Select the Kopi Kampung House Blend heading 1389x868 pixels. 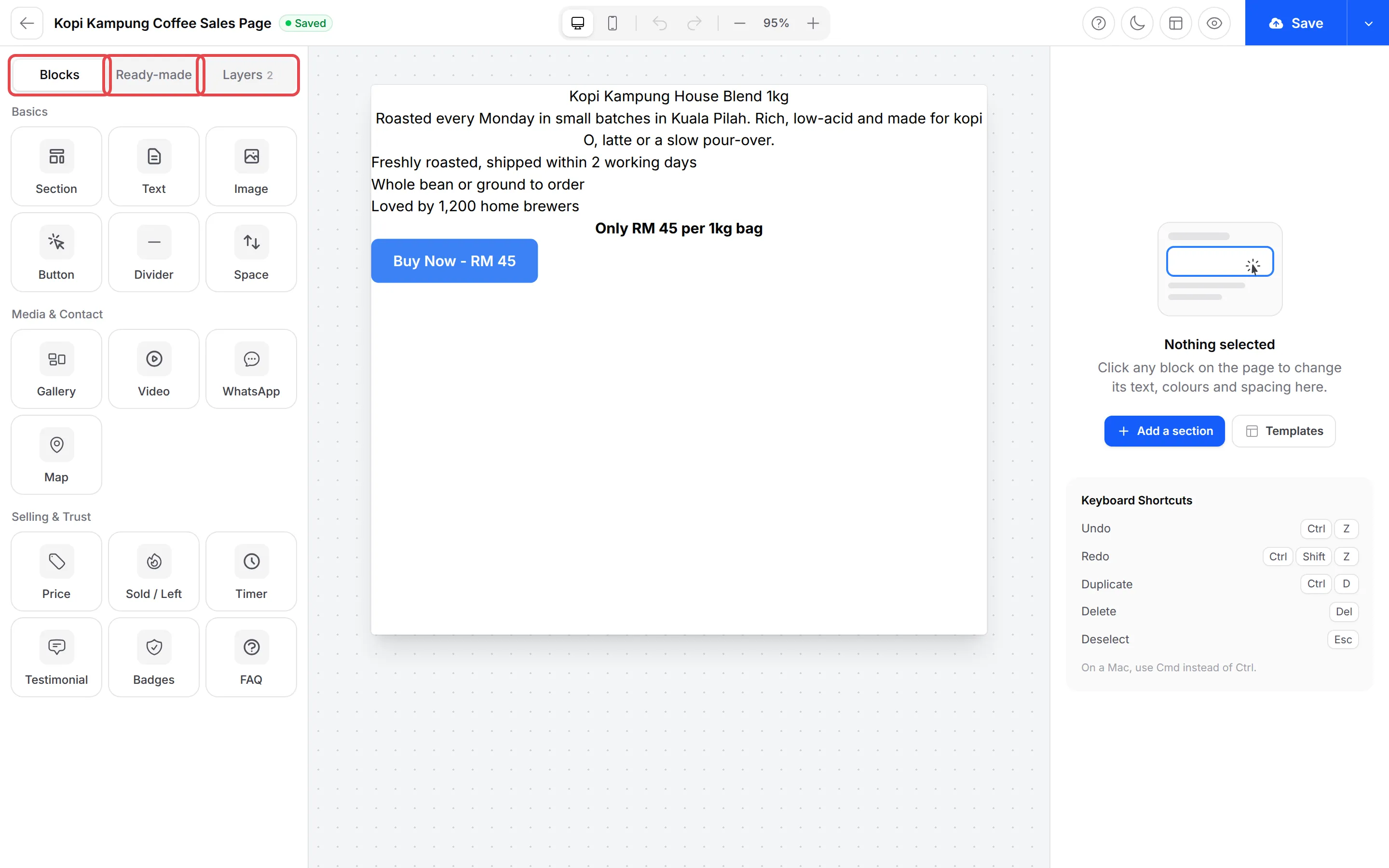pos(679,96)
